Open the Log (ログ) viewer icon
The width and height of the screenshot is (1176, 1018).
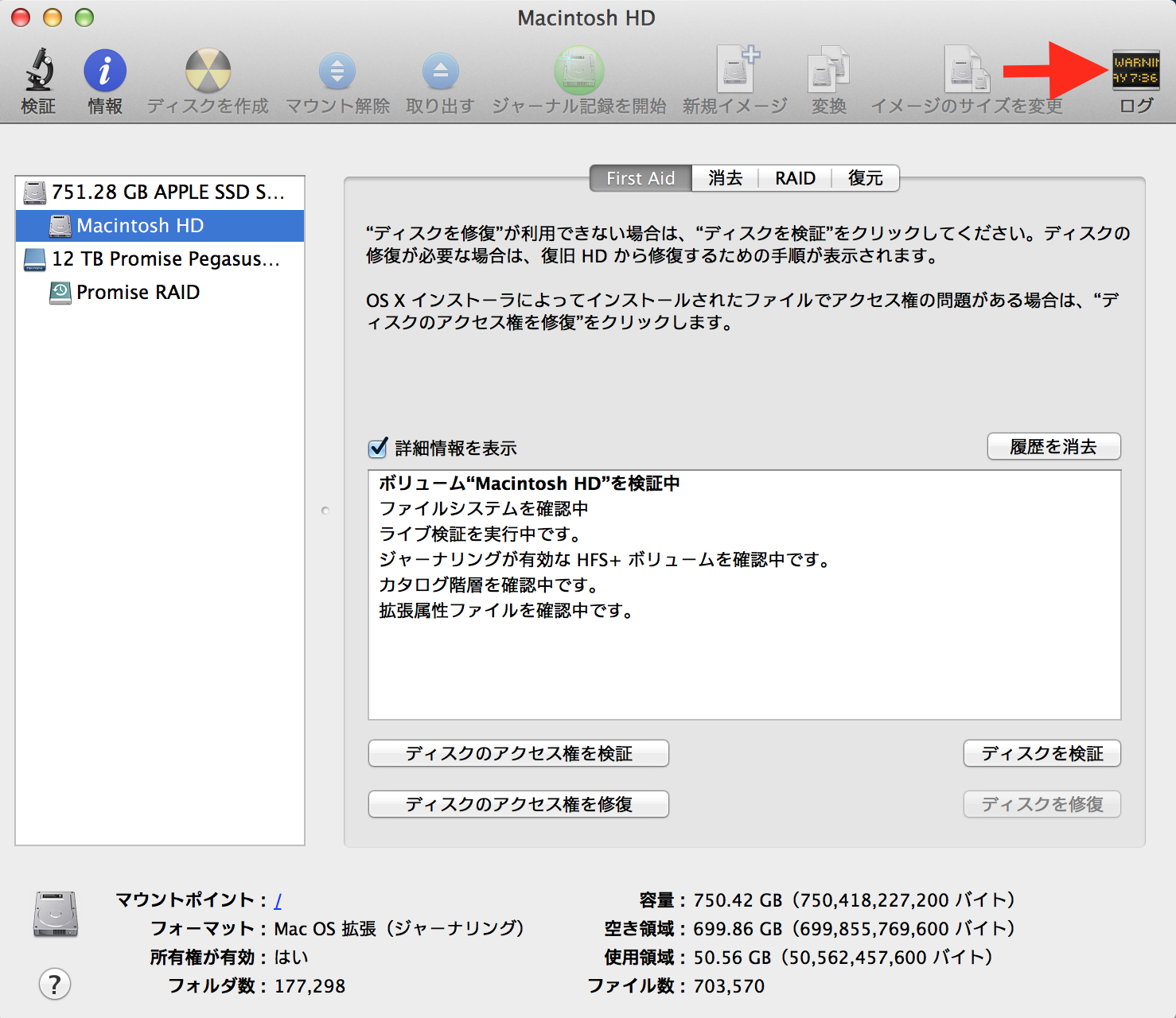pos(1135,71)
